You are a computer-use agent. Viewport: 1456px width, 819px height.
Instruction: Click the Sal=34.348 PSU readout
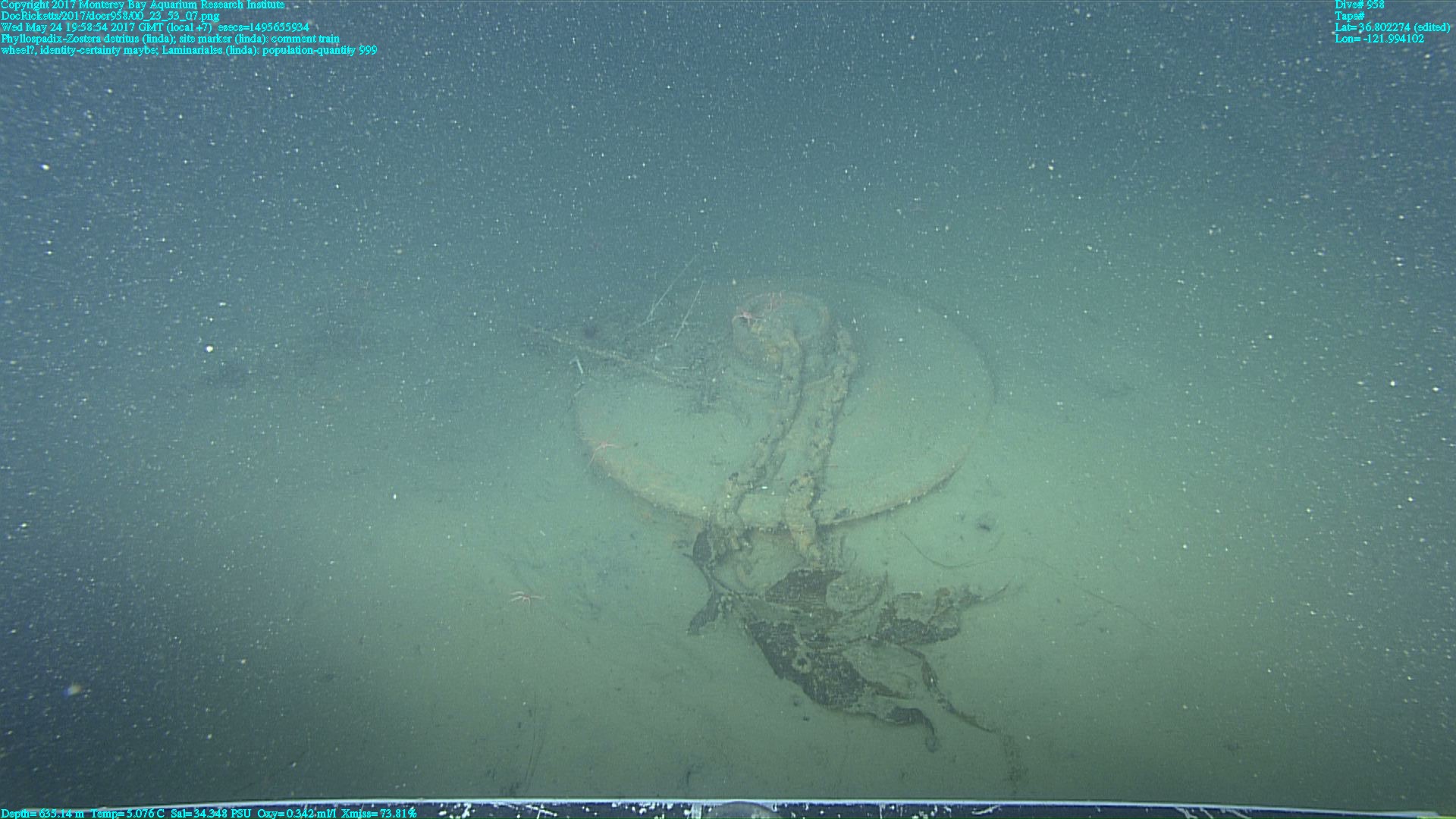pos(211,813)
